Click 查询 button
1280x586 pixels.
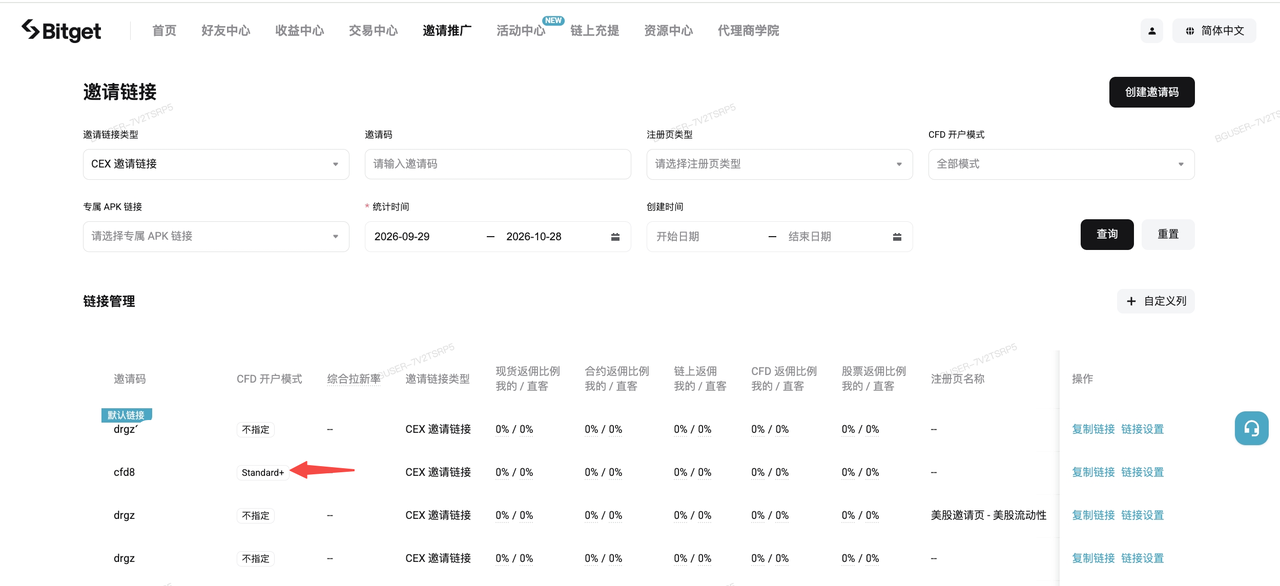[x=1107, y=234]
